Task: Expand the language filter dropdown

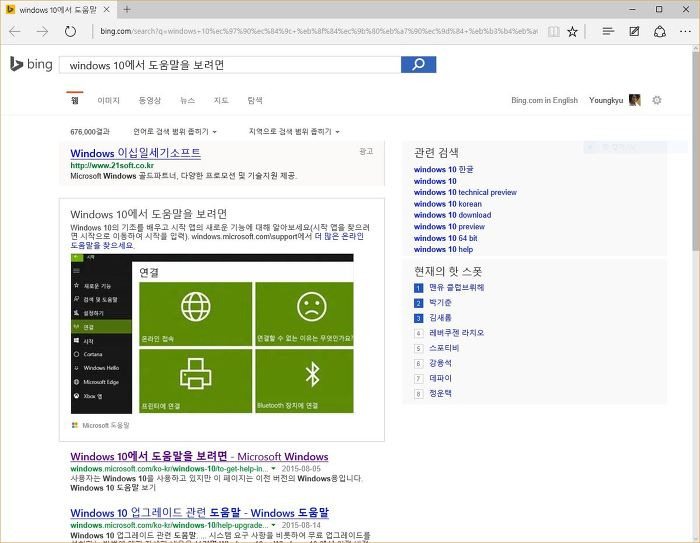Action: pos(175,131)
